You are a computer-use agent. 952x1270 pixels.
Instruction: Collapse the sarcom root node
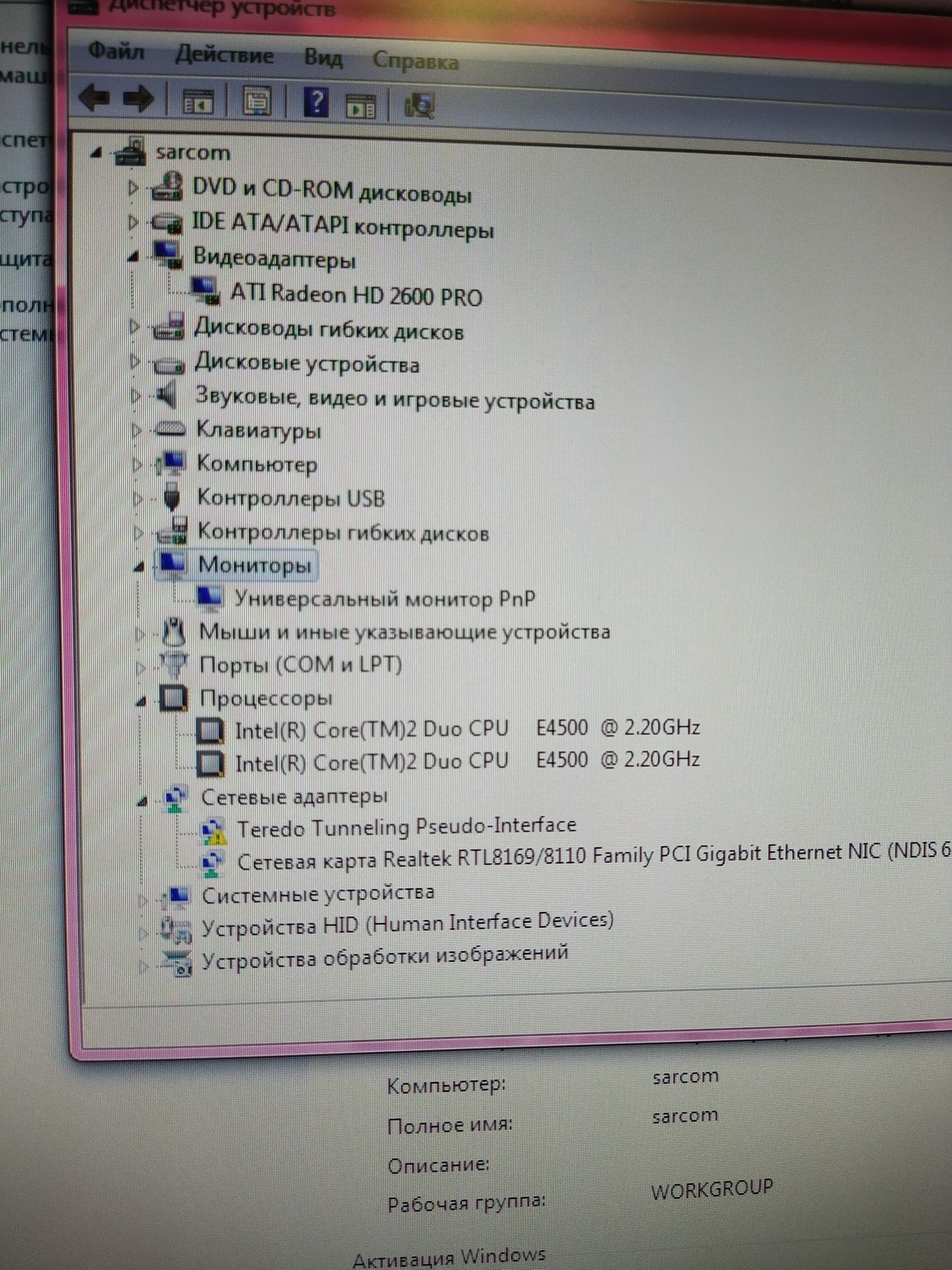click(96, 152)
